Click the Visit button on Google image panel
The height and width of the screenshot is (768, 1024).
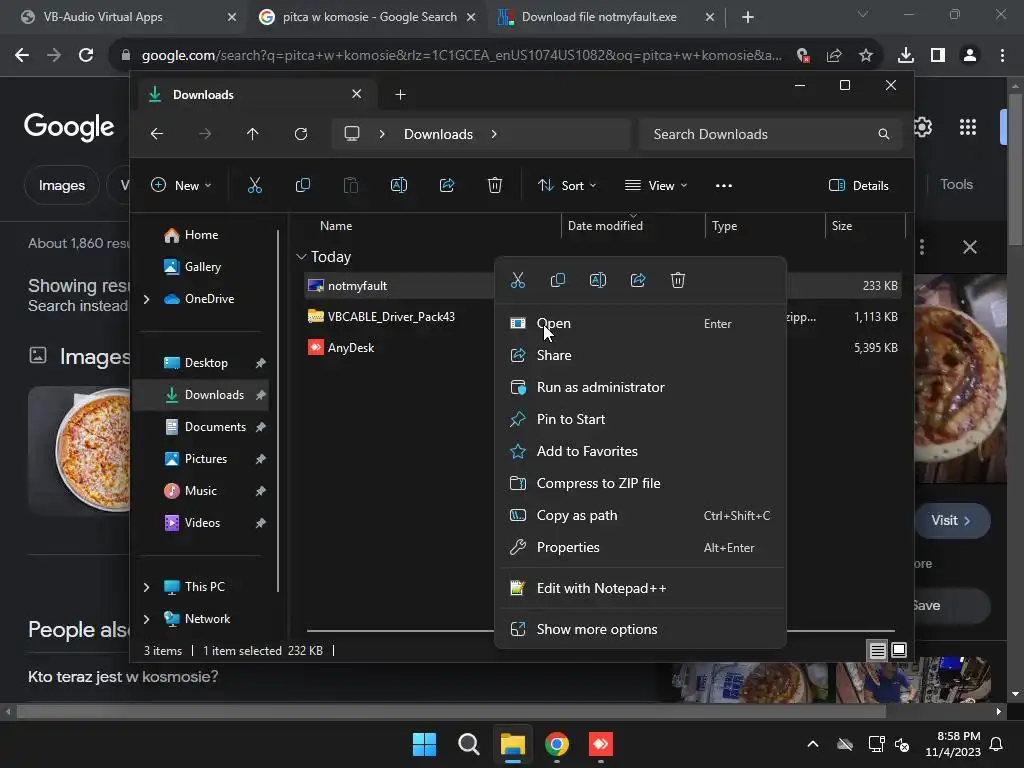point(952,520)
